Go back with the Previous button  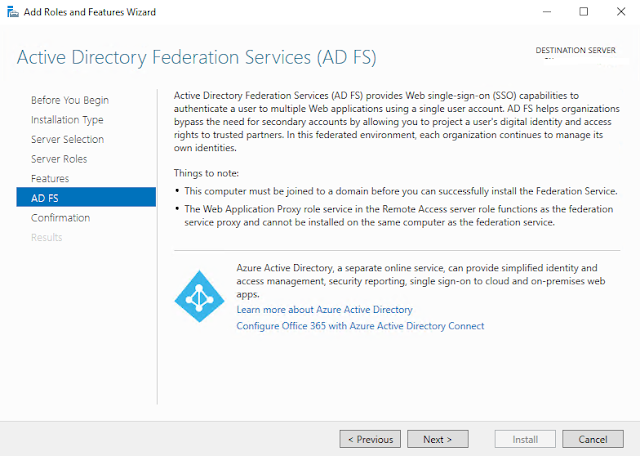[x=370, y=439]
